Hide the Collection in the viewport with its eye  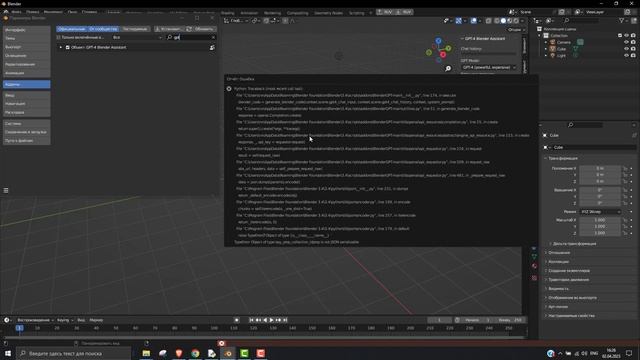tap(627, 36)
